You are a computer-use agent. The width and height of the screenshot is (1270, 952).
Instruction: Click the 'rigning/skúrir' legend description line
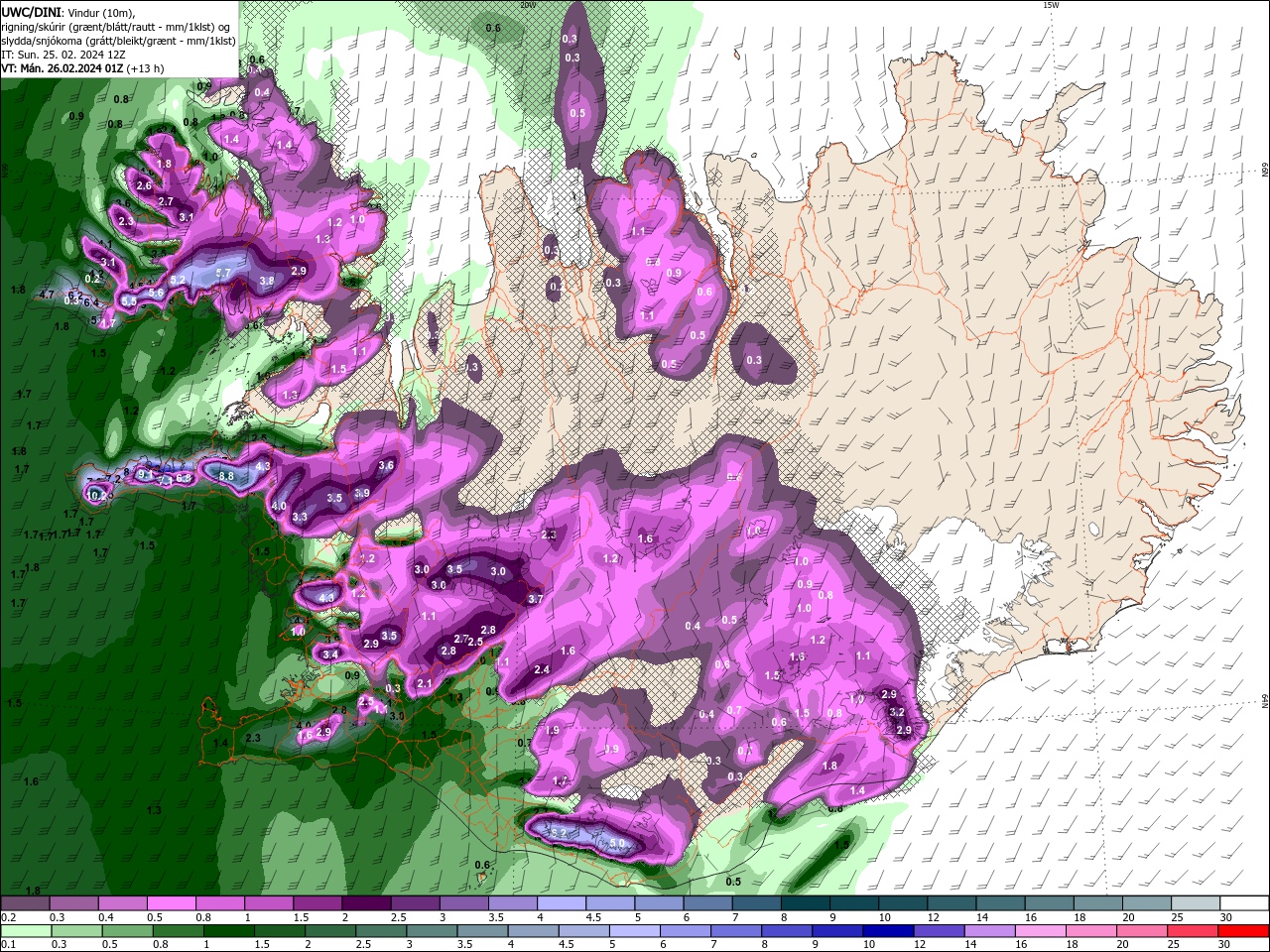click(117, 27)
